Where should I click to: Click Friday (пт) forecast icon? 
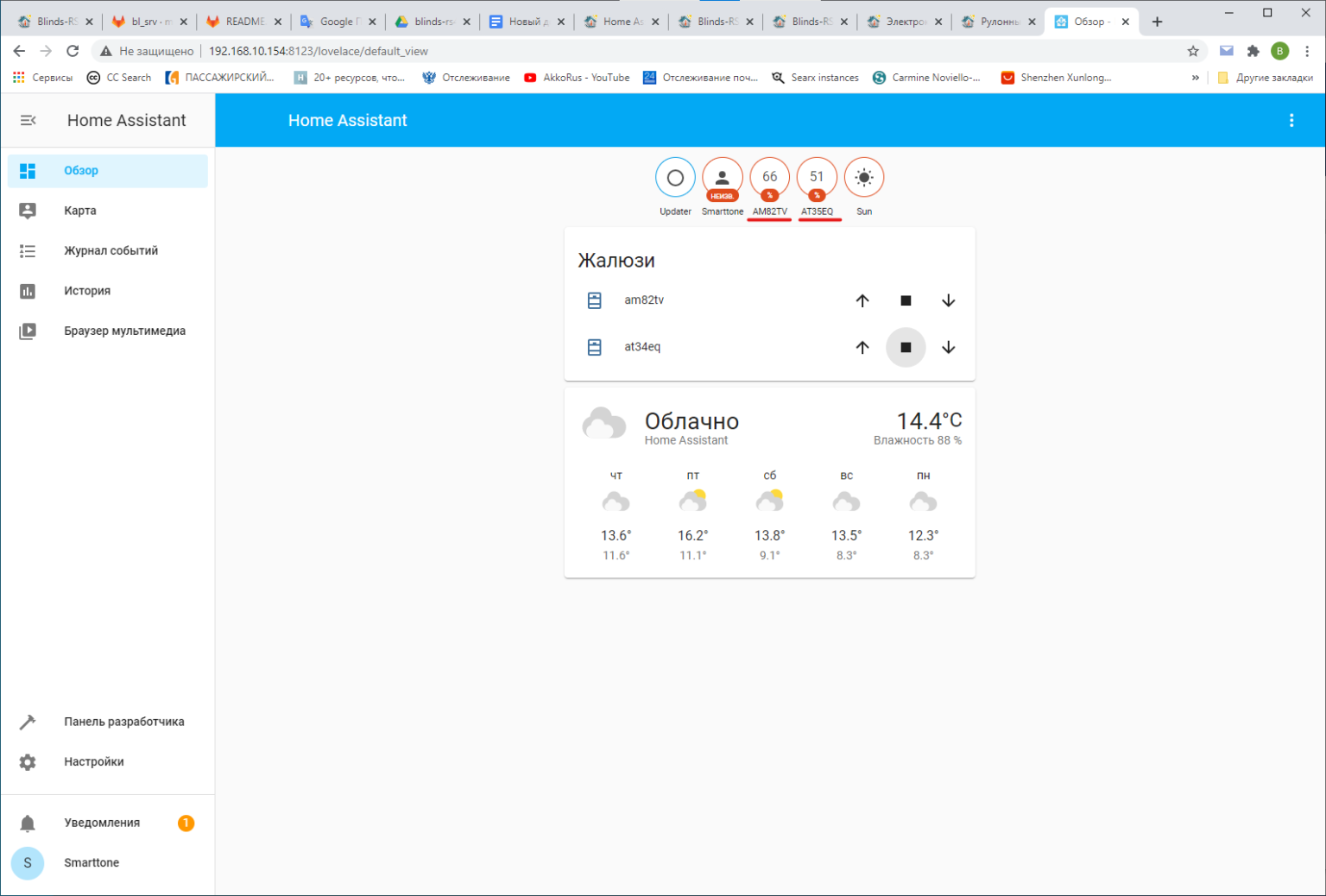[x=693, y=501]
